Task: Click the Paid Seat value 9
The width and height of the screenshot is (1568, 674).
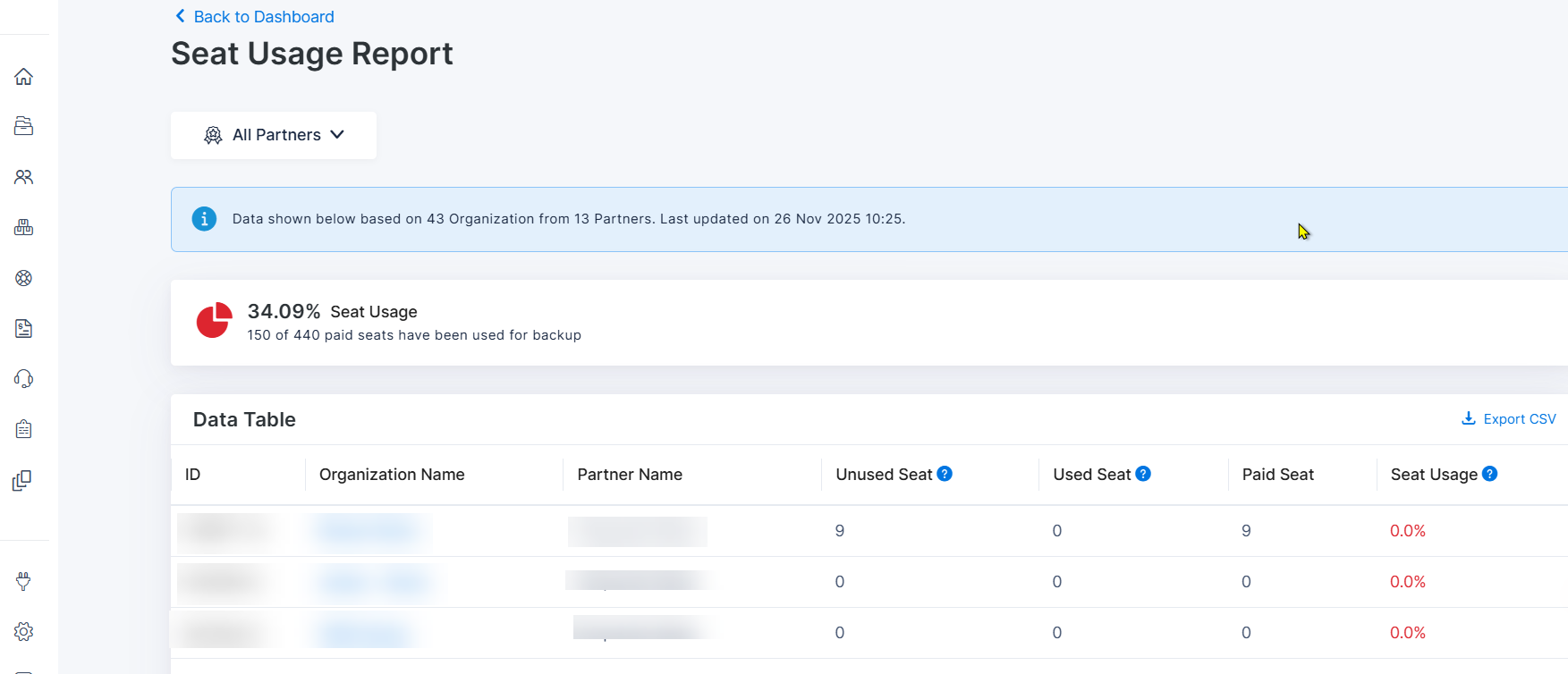Action: click(1246, 531)
